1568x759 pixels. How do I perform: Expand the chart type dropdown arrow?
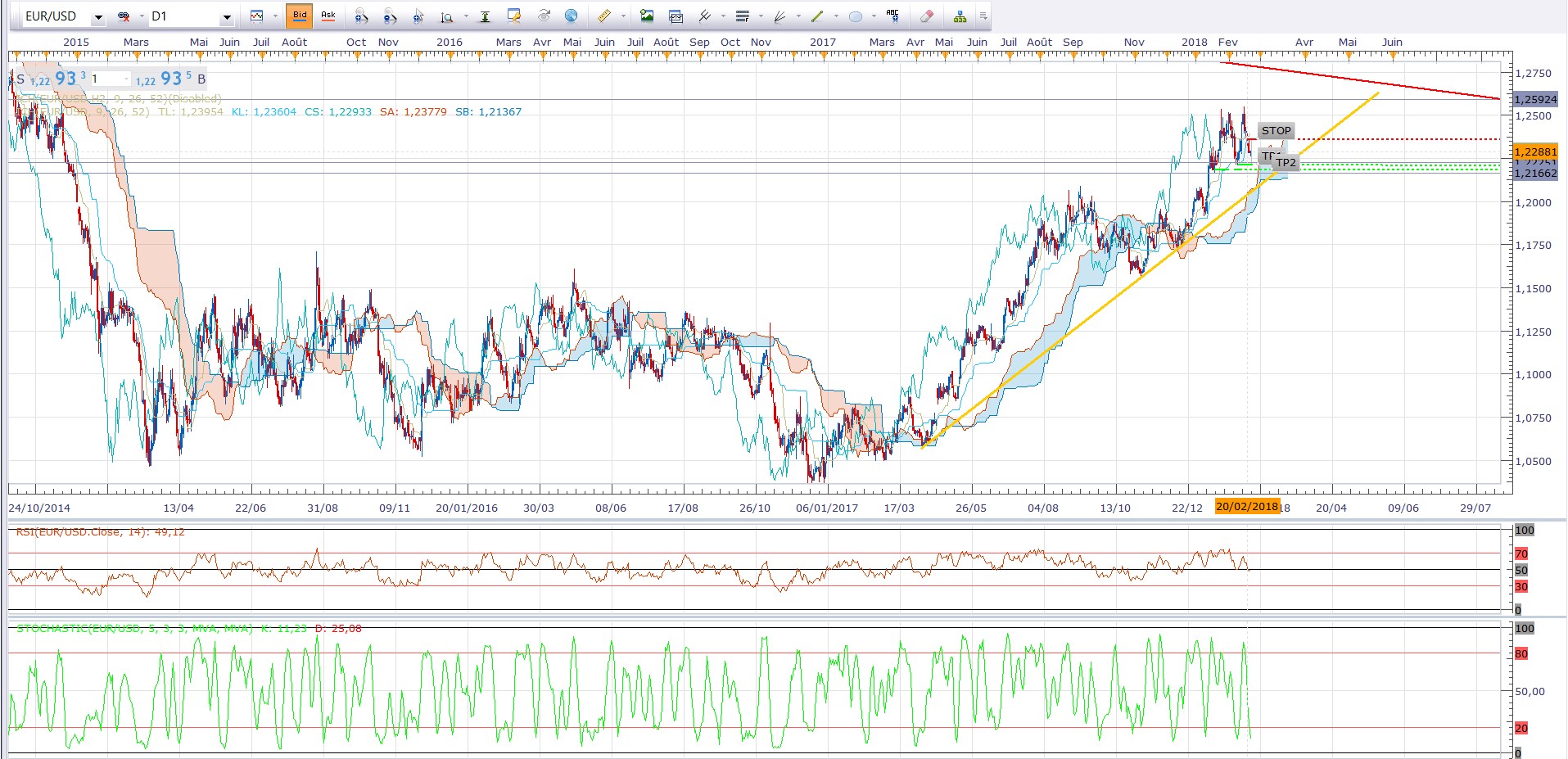tap(275, 16)
